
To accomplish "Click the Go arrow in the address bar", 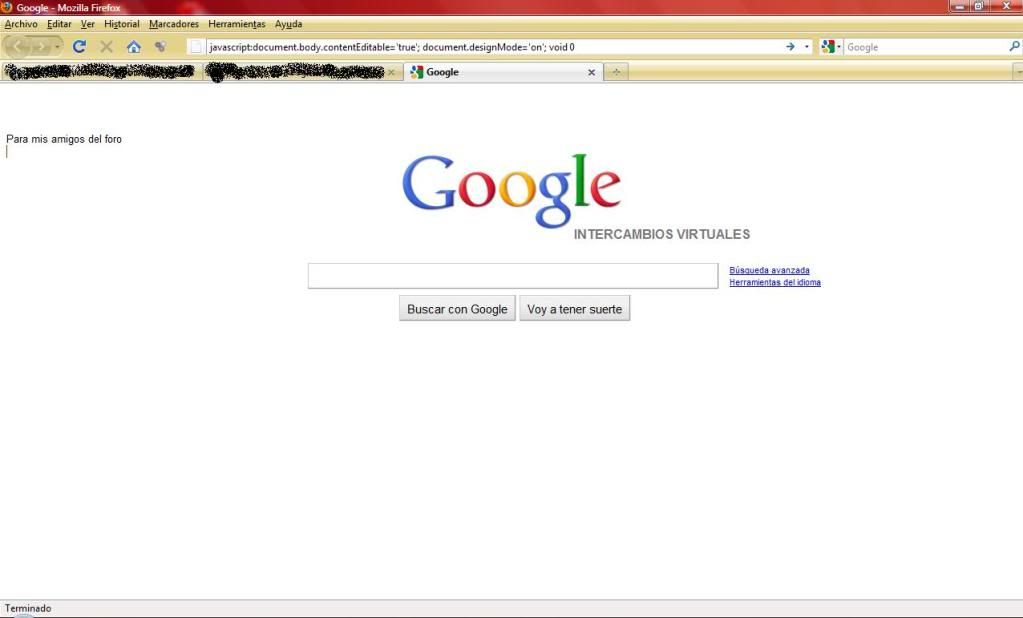I will coord(790,47).
